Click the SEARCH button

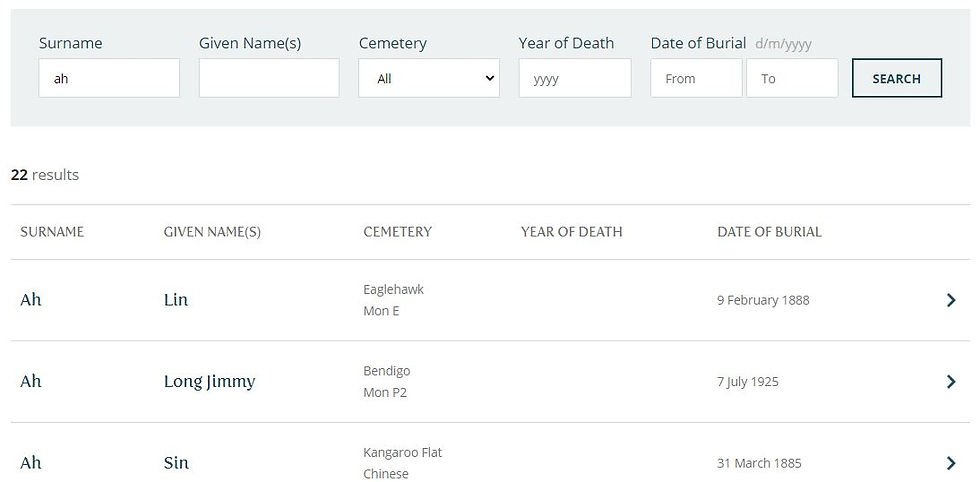click(x=896, y=78)
